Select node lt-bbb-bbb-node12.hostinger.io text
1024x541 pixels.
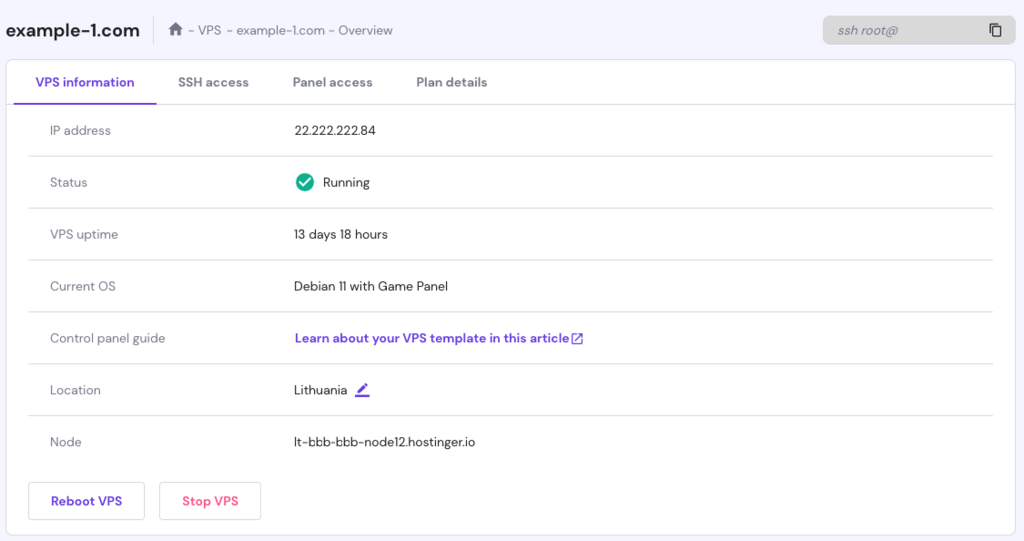click(385, 442)
